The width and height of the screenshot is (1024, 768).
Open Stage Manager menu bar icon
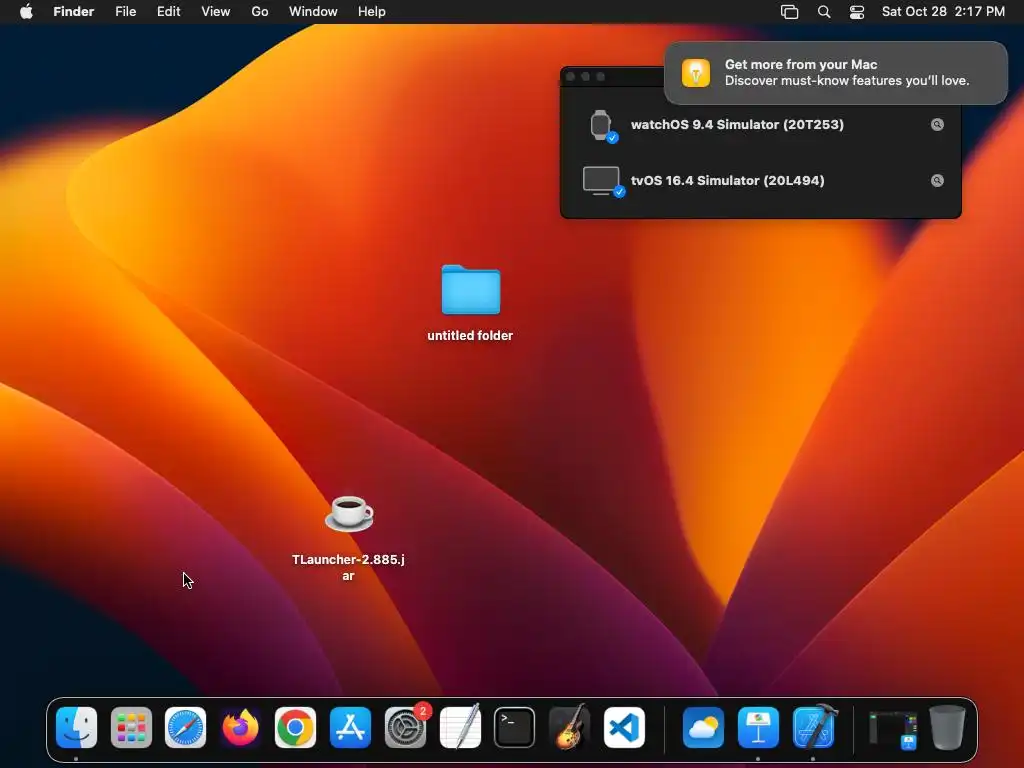coord(790,12)
